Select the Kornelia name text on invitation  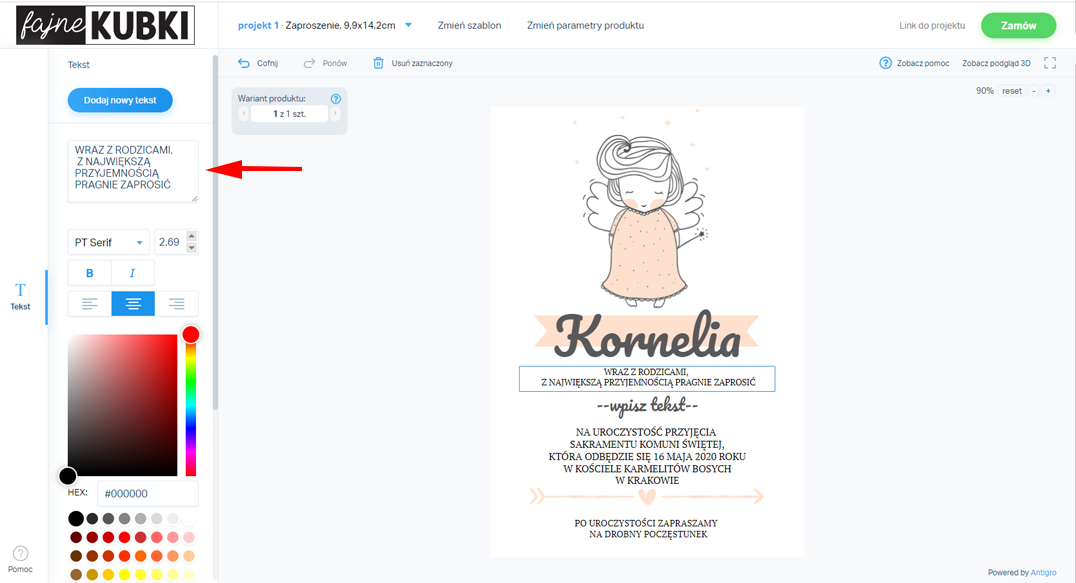coord(646,336)
